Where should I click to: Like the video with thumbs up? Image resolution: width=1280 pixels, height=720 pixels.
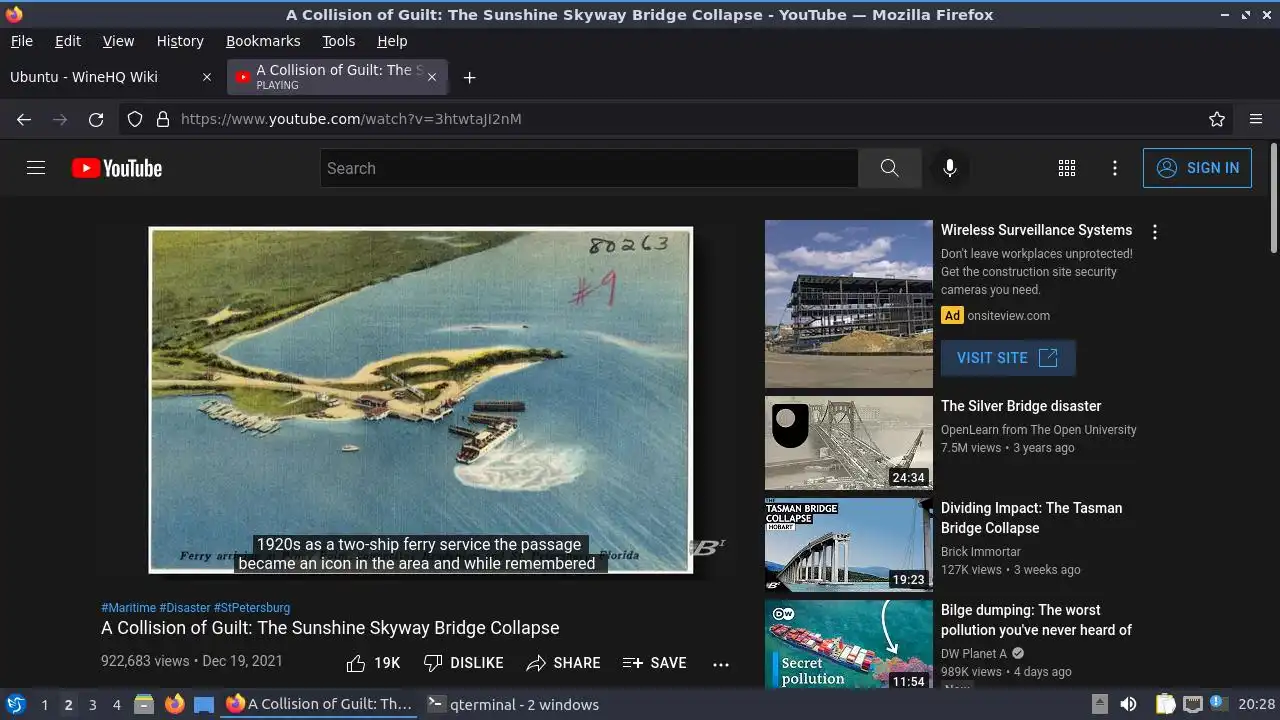373,663
